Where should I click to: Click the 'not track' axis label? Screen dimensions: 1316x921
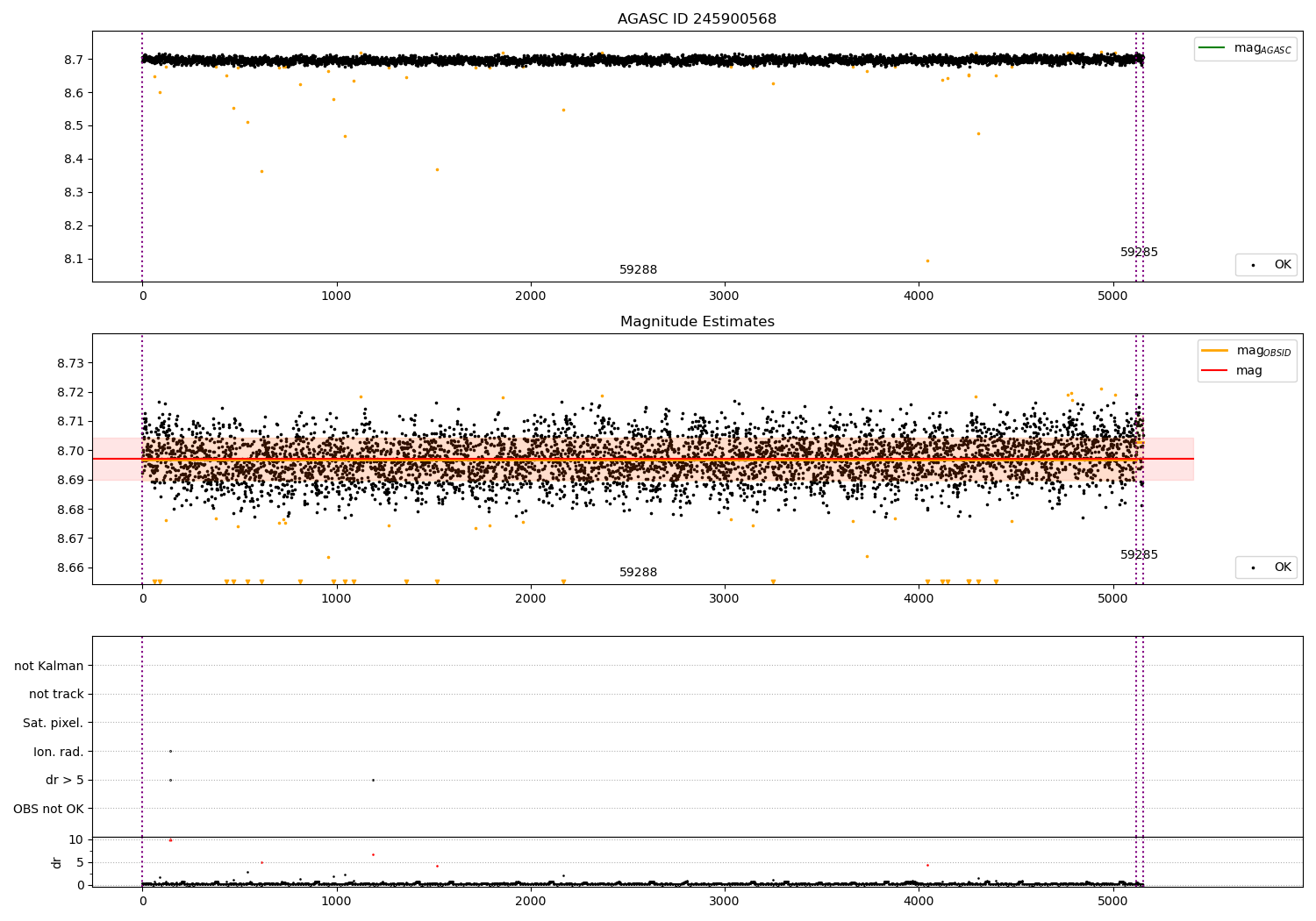(56, 695)
